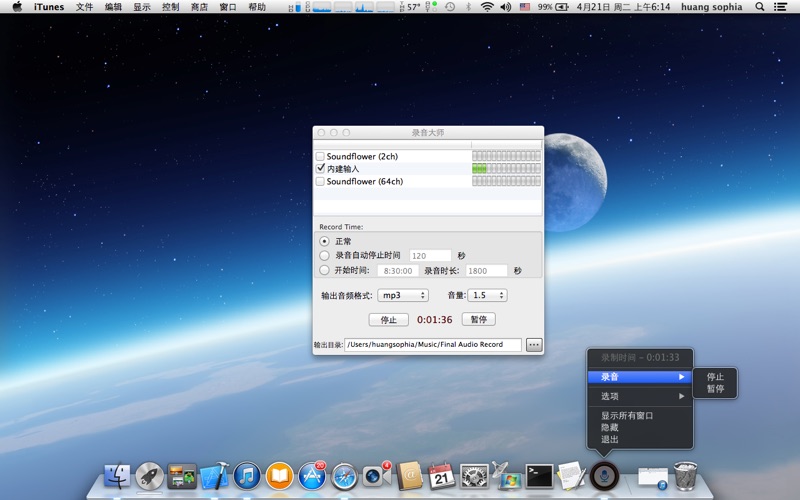Image resolution: width=800 pixels, height=500 pixels.
Task: Click the ••• browse output folder button
Action: pyautogui.click(x=534, y=345)
